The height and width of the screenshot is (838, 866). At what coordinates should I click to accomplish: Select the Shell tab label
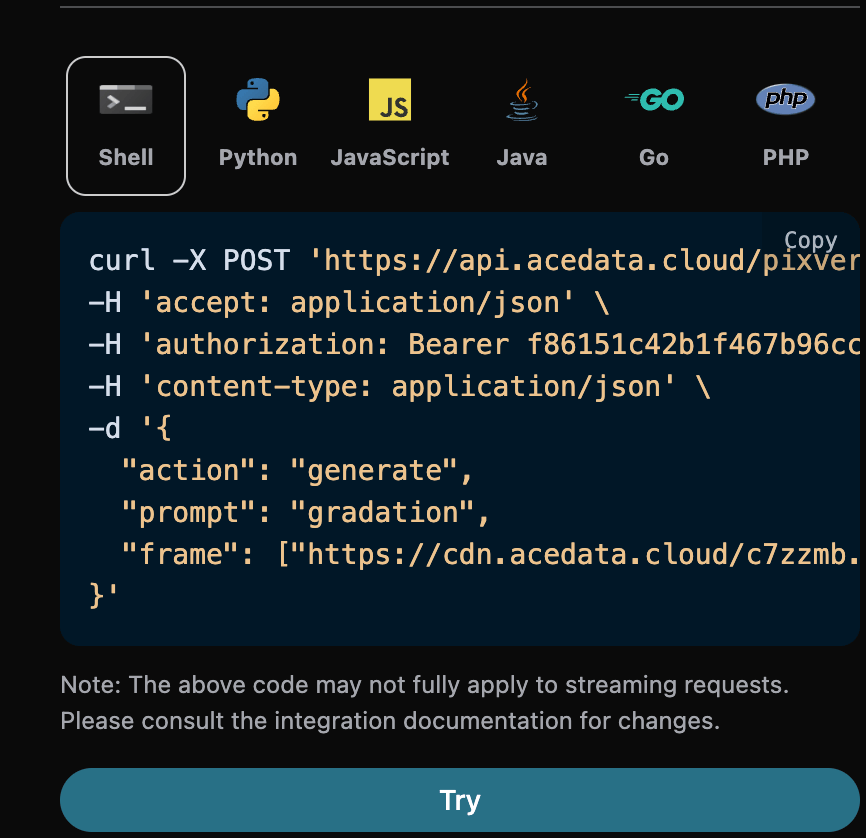click(x=126, y=157)
